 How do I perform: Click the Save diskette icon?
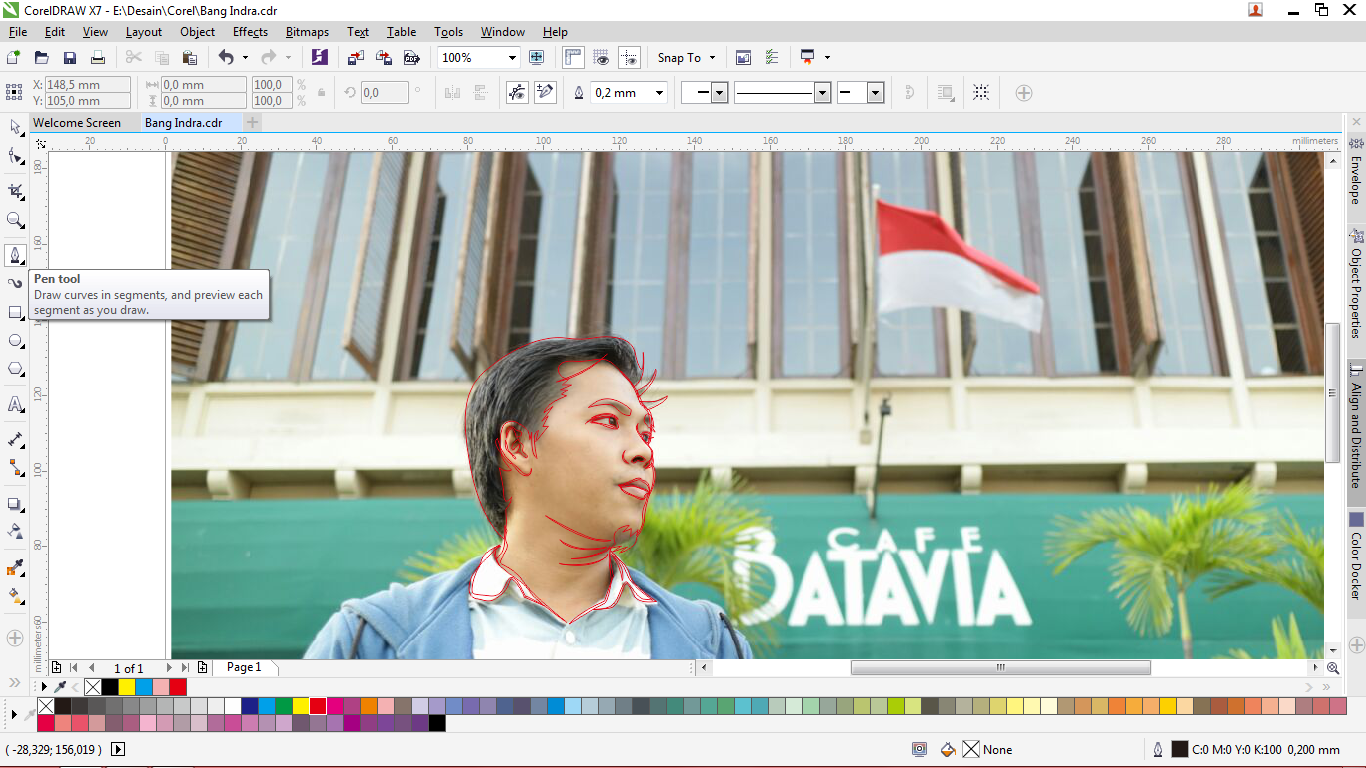pyautogui.click(x=70, y=58)
